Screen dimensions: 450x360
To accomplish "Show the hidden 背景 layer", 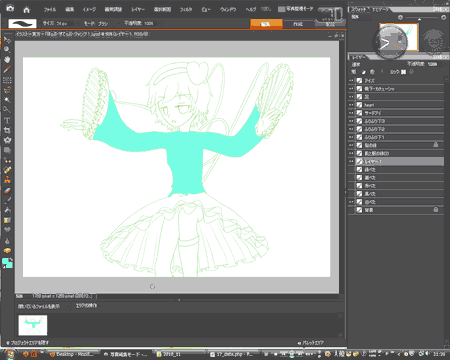I will pyautogui.click(x=351, y=210).
